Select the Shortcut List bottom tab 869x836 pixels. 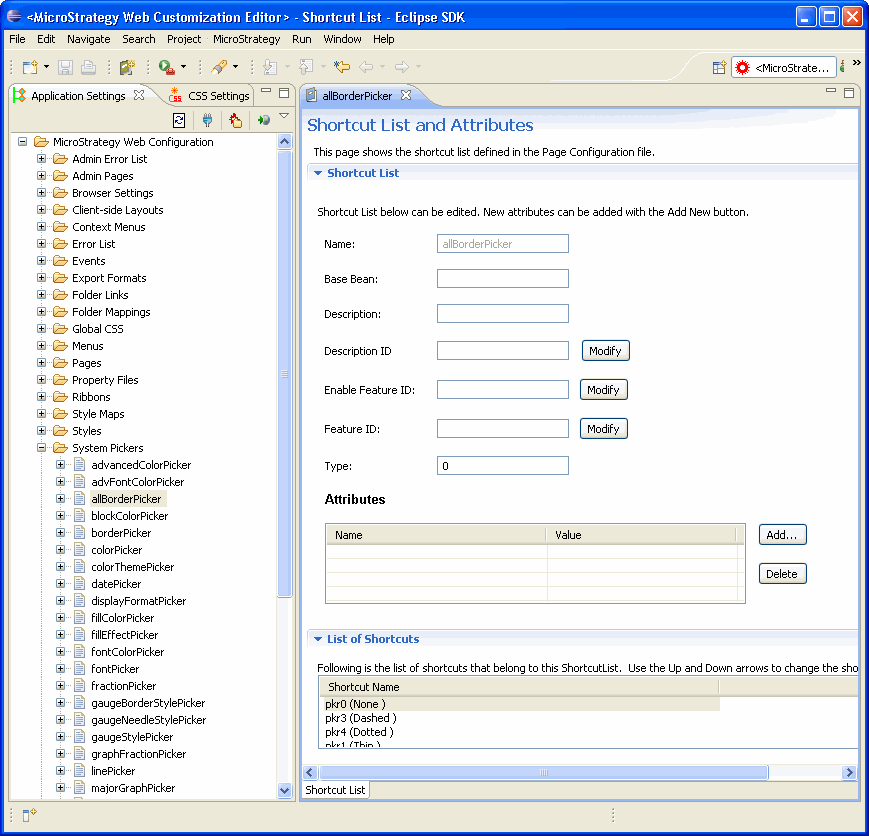[335, 790]
